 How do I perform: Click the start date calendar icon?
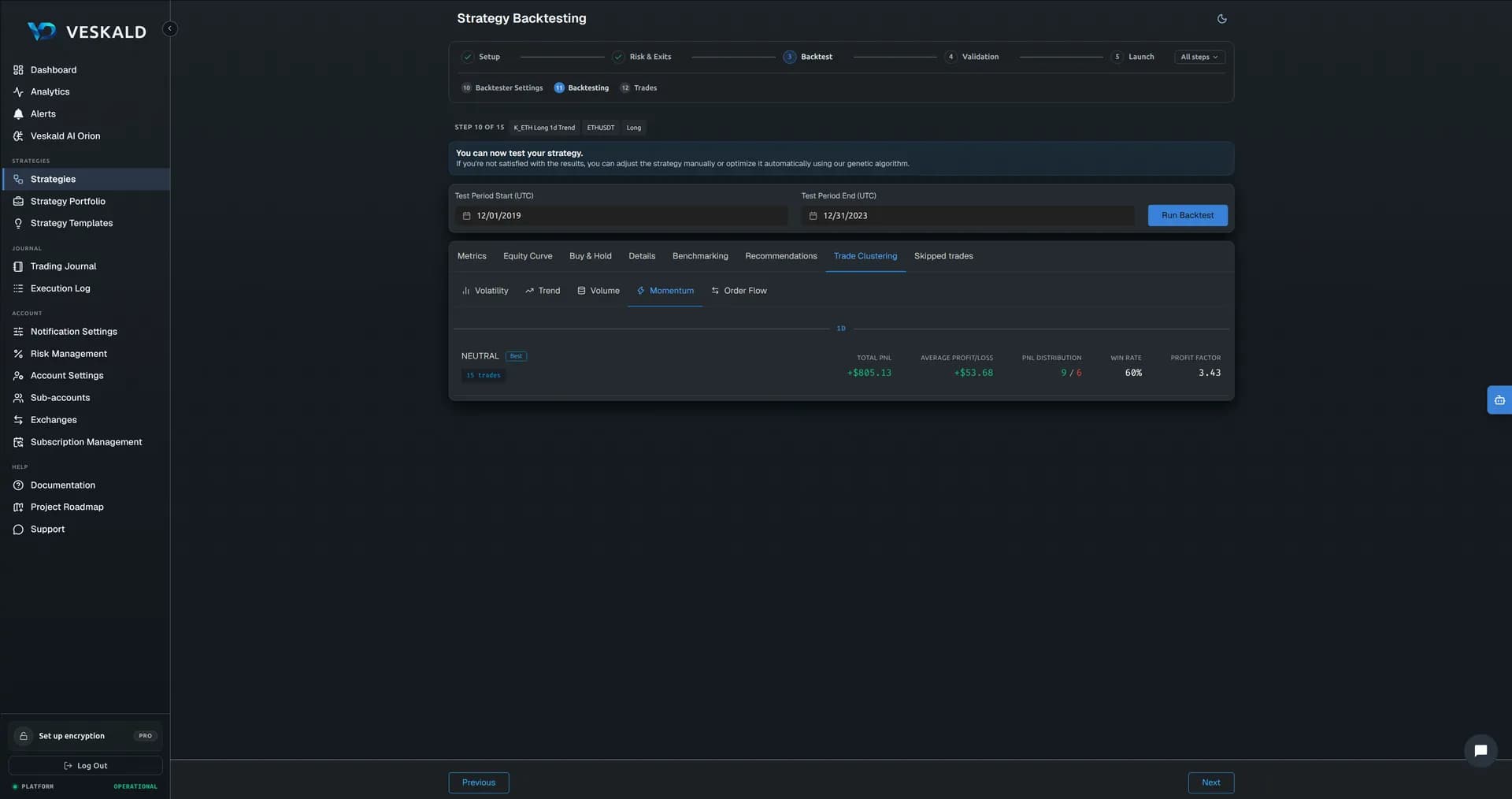pyautogui.click(x=466, y=216)
